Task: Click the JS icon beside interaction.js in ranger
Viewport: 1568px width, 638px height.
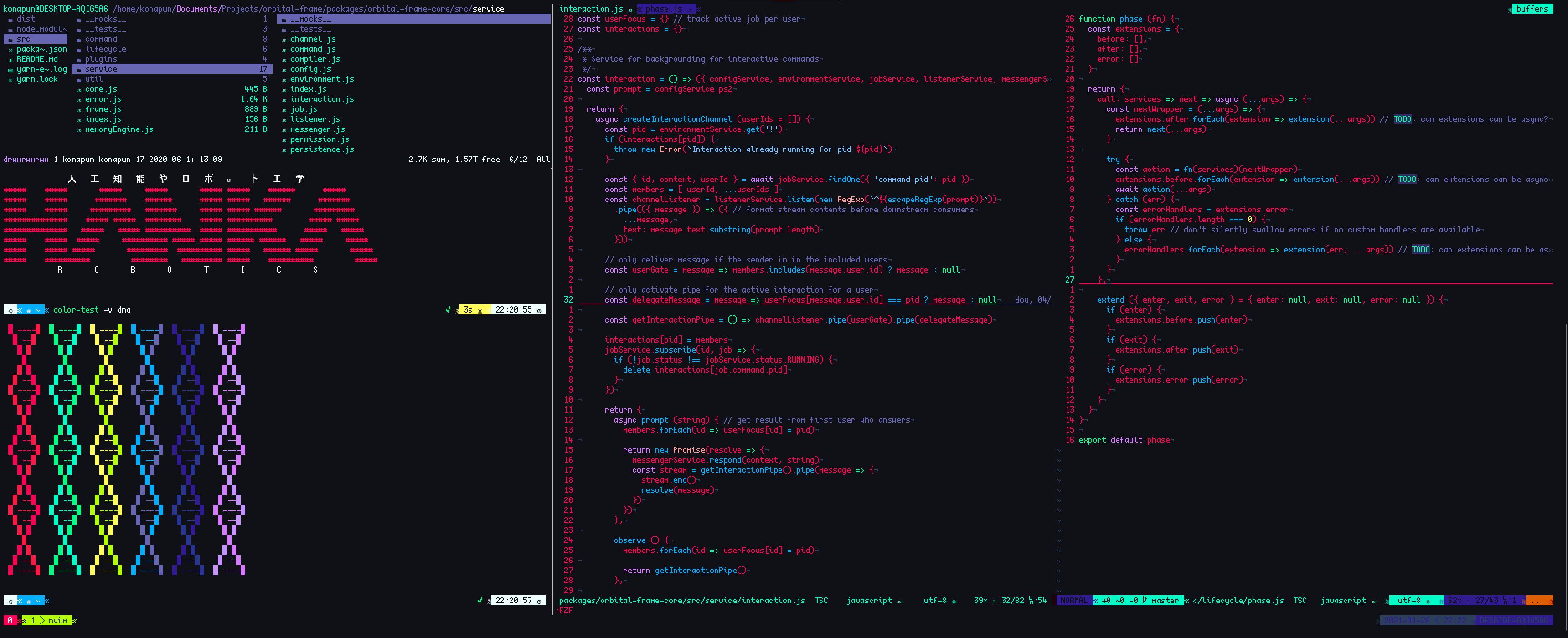Action: (x=284, y=100)
